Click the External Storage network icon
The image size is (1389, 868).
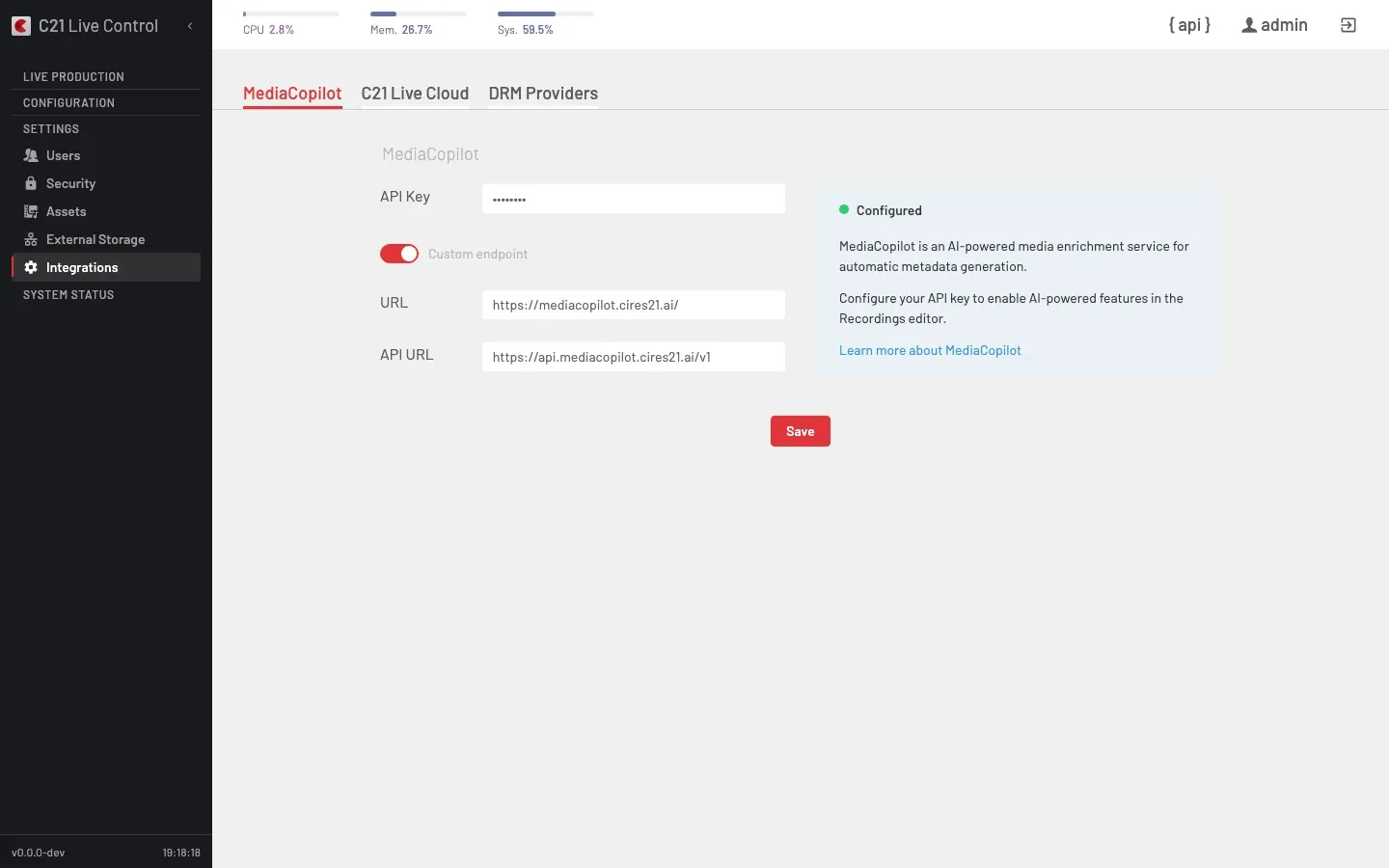(x=31, y=239)
